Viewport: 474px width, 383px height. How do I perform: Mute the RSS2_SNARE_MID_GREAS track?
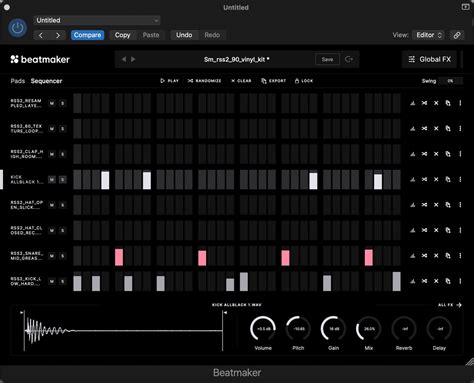click(52, 256)
